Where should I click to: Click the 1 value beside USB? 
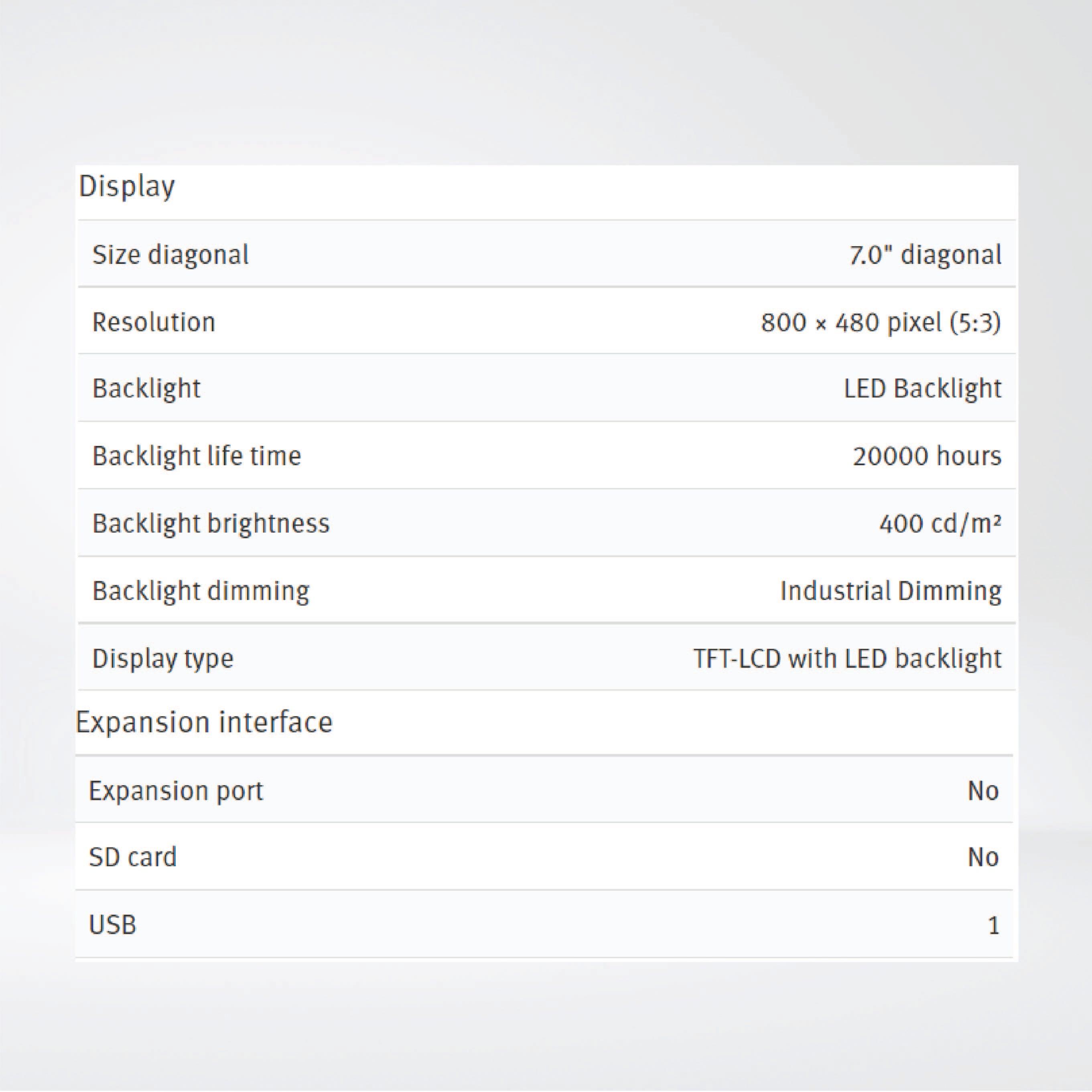(994, 924)
